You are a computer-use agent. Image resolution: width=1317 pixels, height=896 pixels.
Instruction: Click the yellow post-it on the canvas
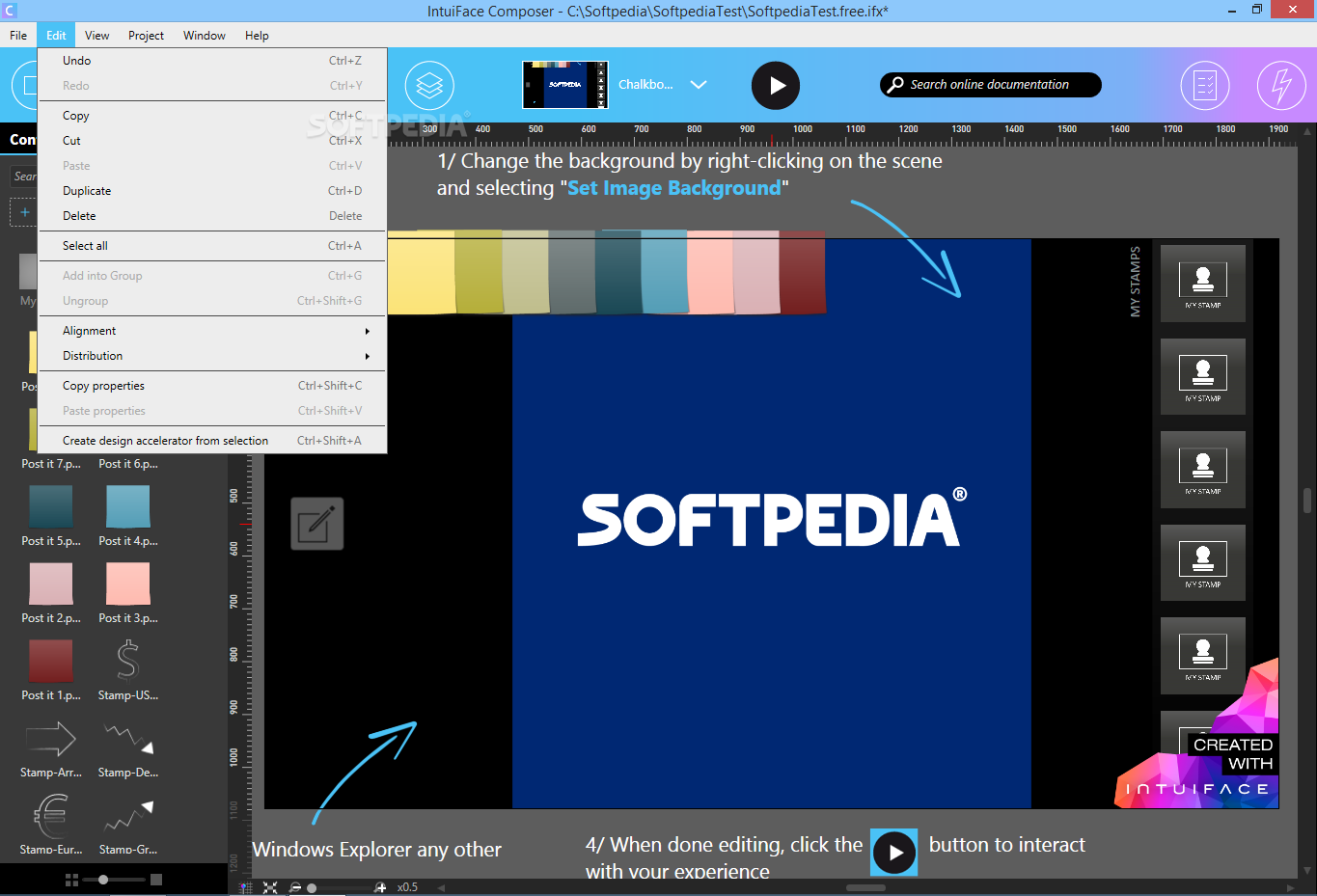point(421,271)
